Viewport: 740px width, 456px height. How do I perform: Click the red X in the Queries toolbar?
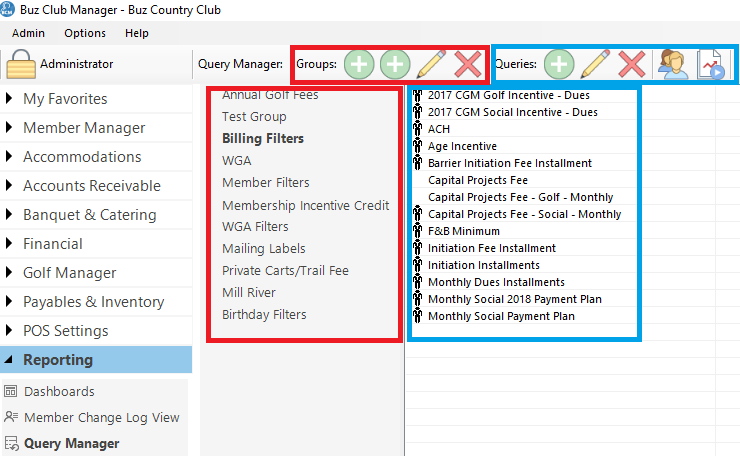[x=631, y=65]
